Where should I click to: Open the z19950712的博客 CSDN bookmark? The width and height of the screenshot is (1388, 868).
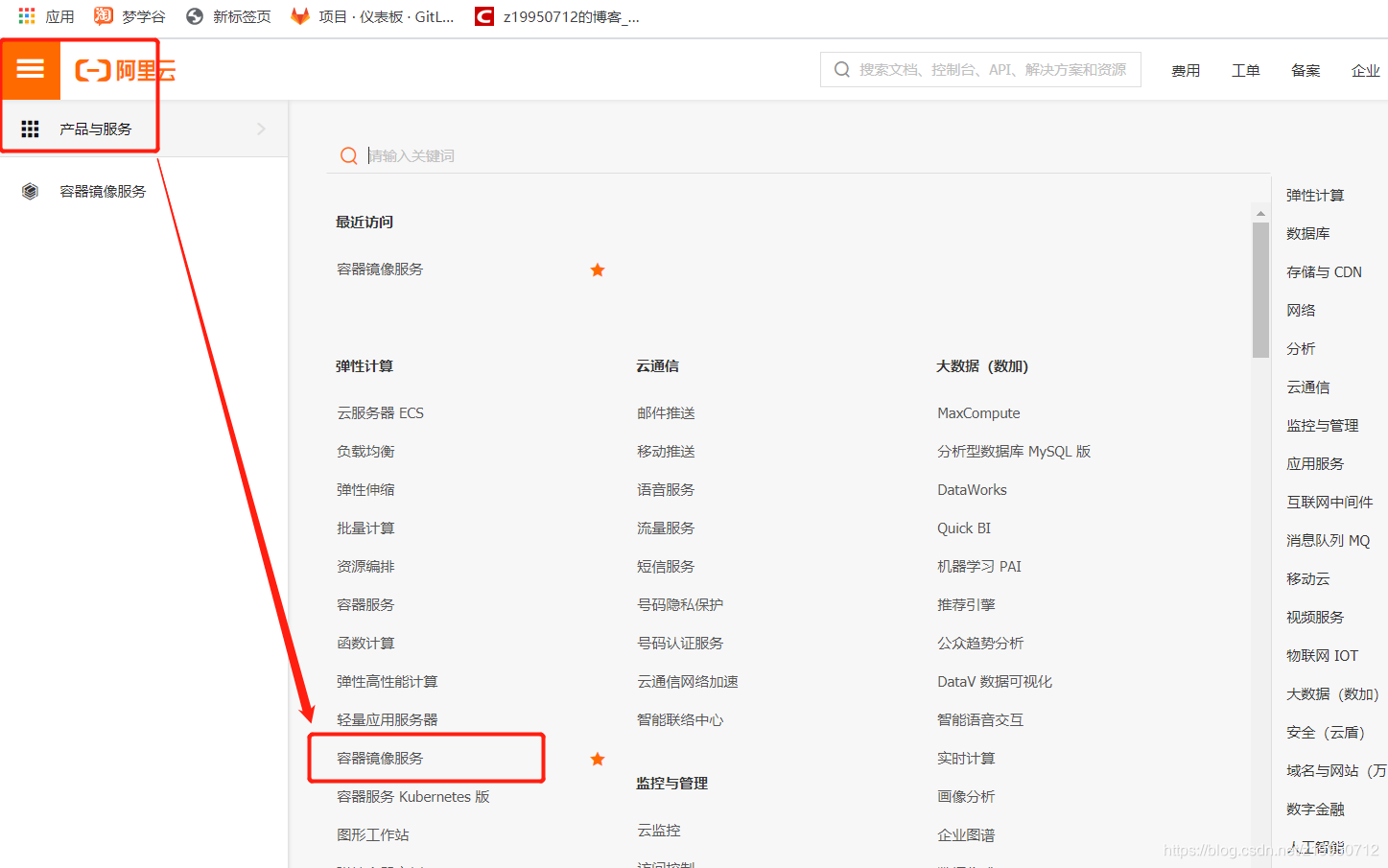(557, 16)
